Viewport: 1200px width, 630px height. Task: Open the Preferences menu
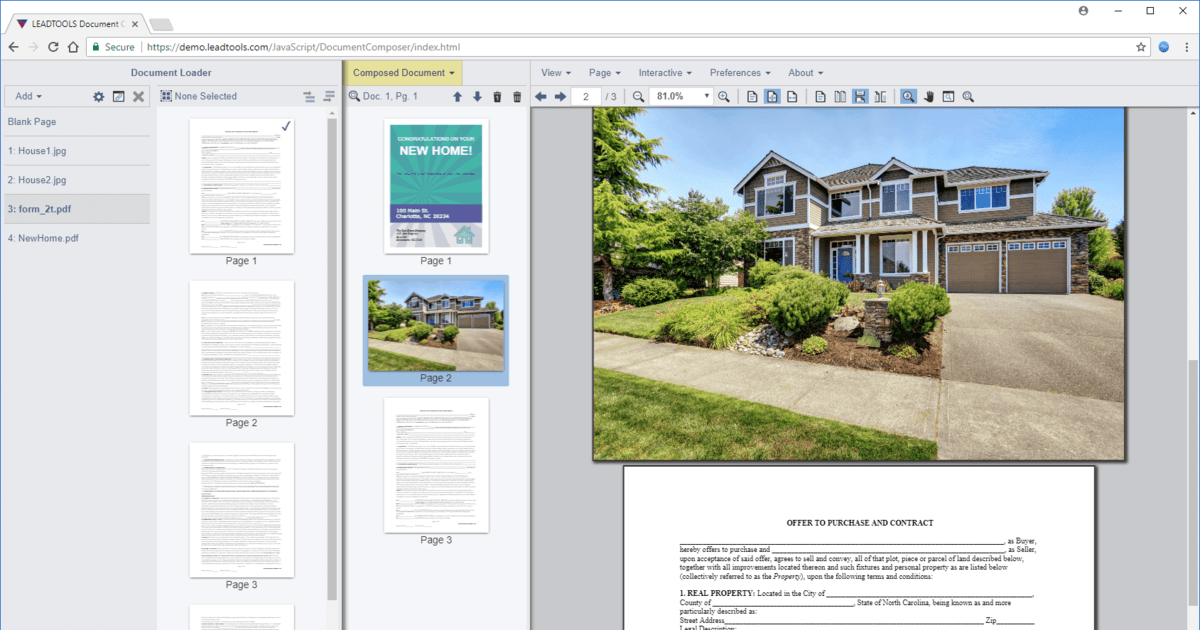click(x=740, y=72)
